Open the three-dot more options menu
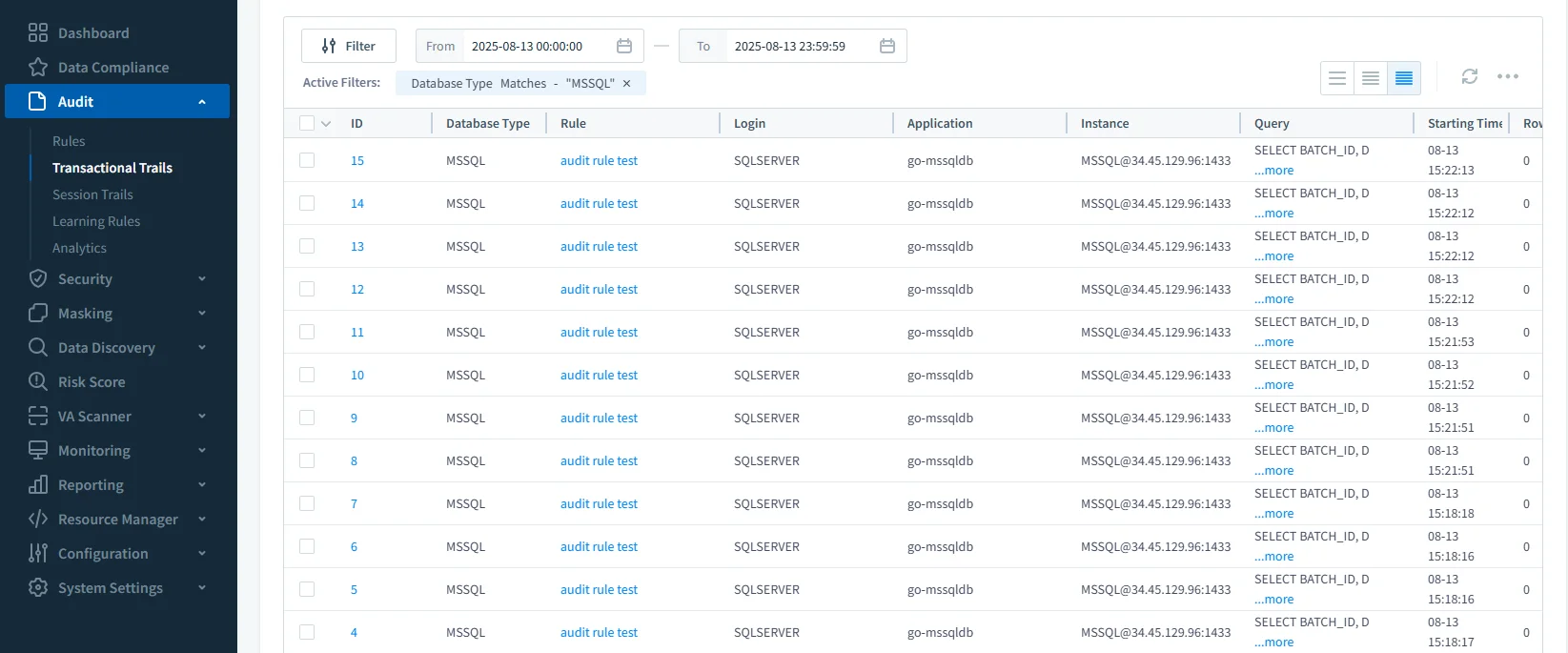The height and width of the screenshot is (653, 1568). pos(1507,76)
